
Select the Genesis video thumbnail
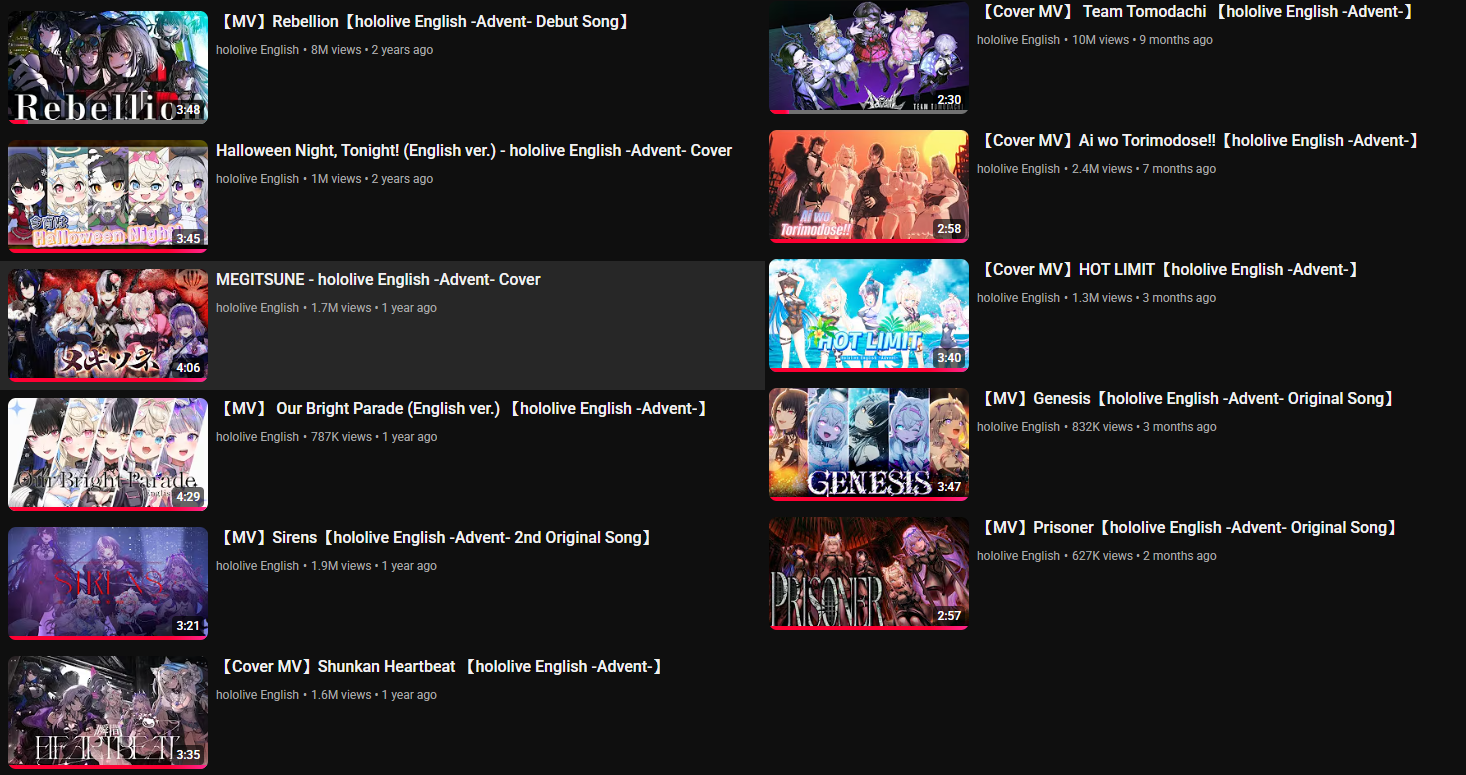click(869, 445)
